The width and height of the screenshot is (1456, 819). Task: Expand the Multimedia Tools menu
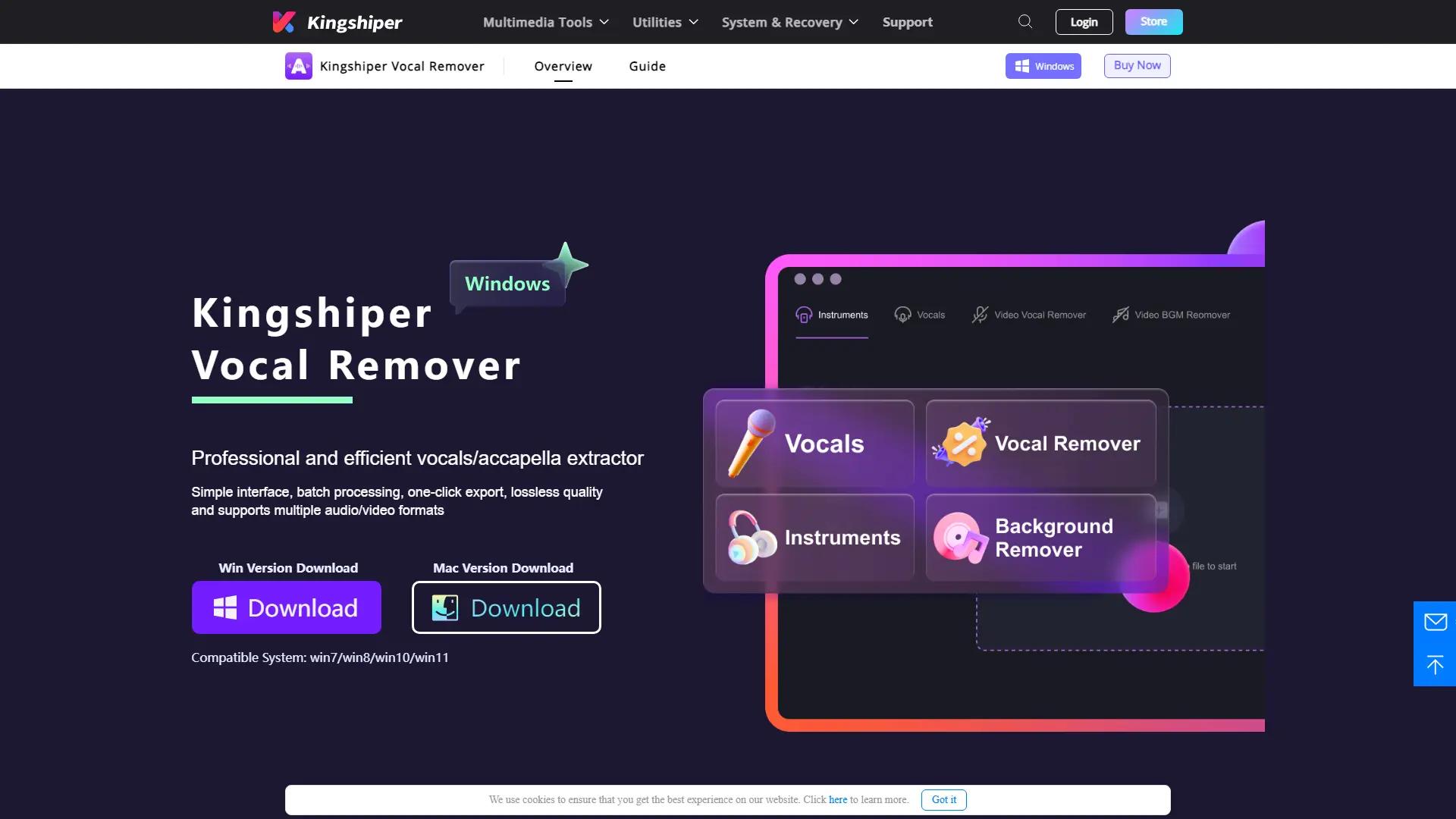pos(544,22)
